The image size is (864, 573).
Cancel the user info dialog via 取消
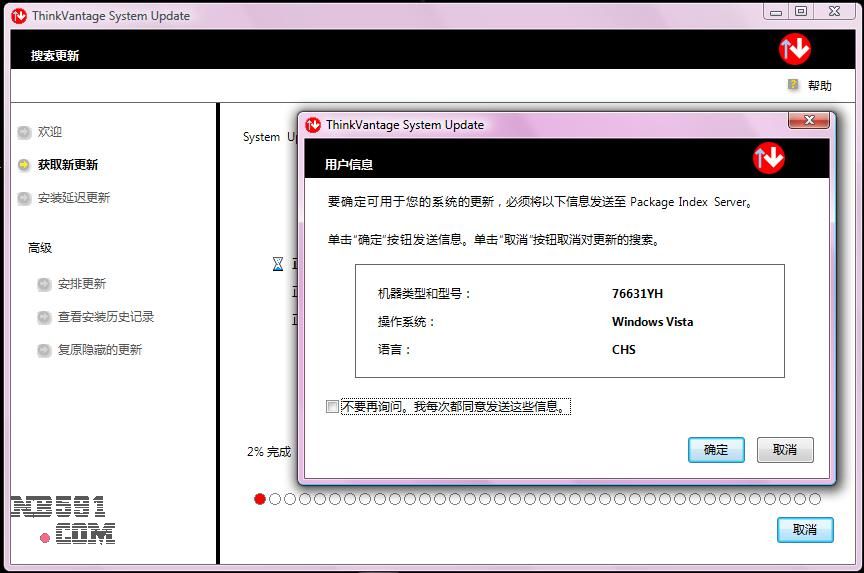coord(785,450)
